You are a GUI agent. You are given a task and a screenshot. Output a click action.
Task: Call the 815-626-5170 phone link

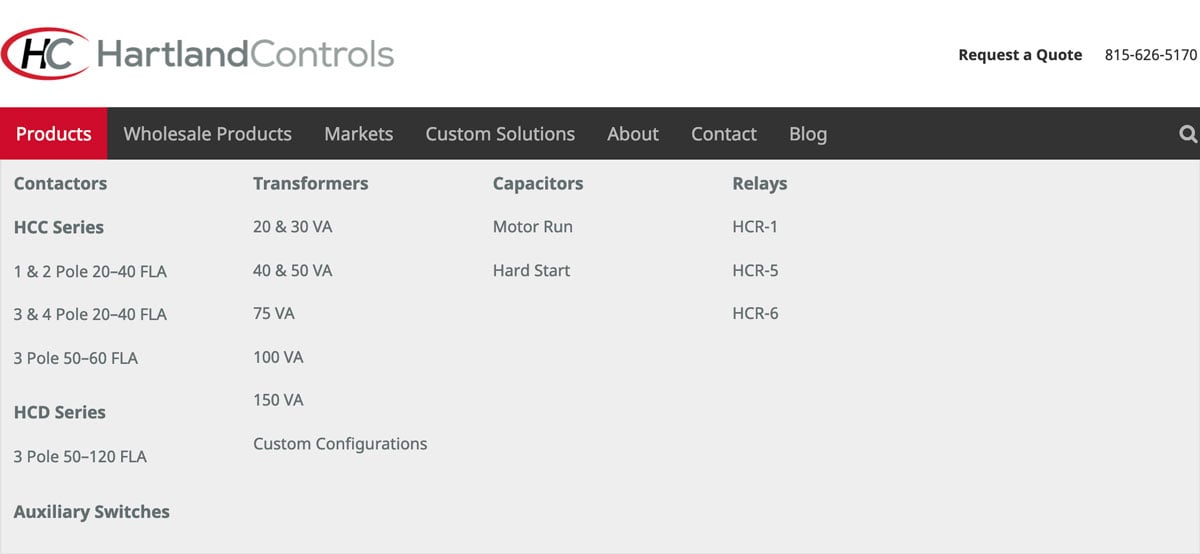1150,55
